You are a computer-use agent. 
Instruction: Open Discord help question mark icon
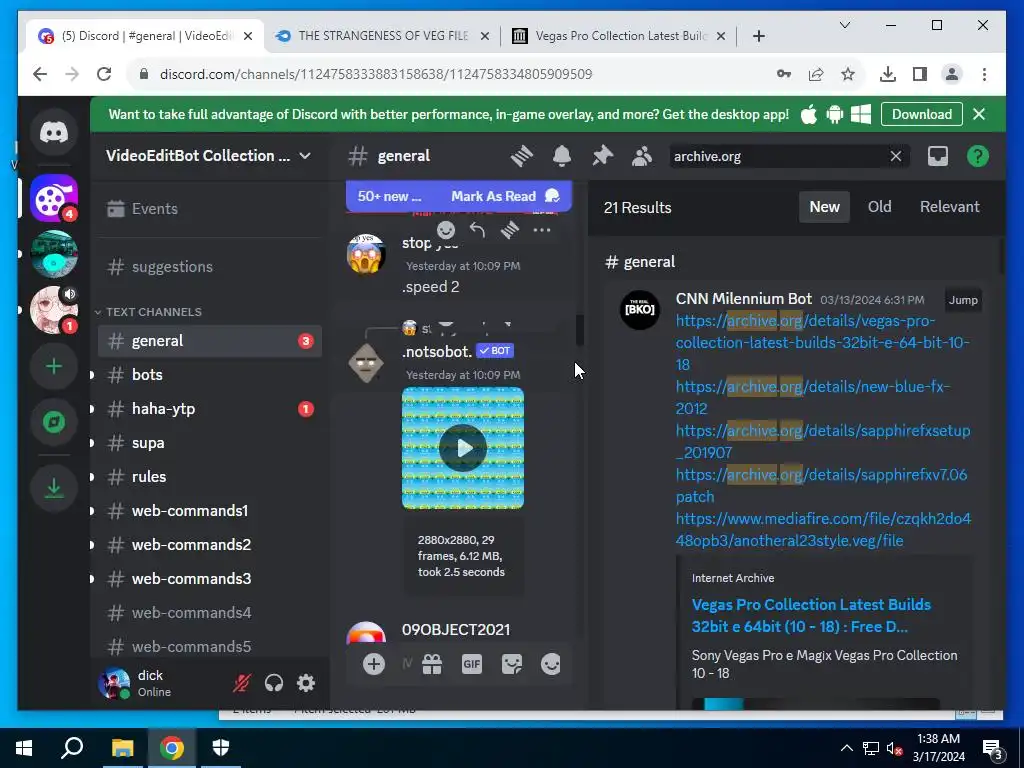tap(978, 156)
